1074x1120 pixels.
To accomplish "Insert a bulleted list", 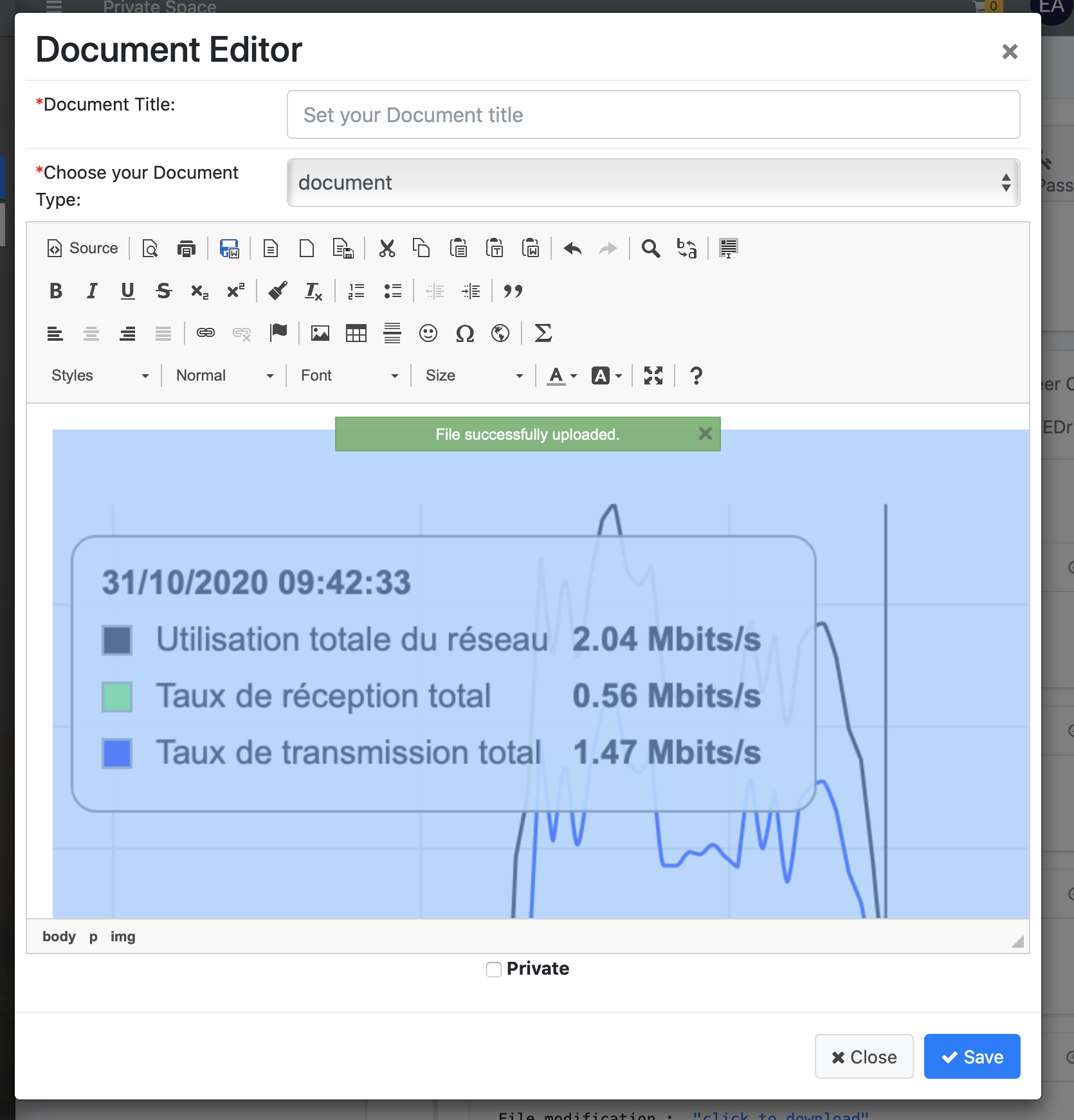I will pos(392,291).
